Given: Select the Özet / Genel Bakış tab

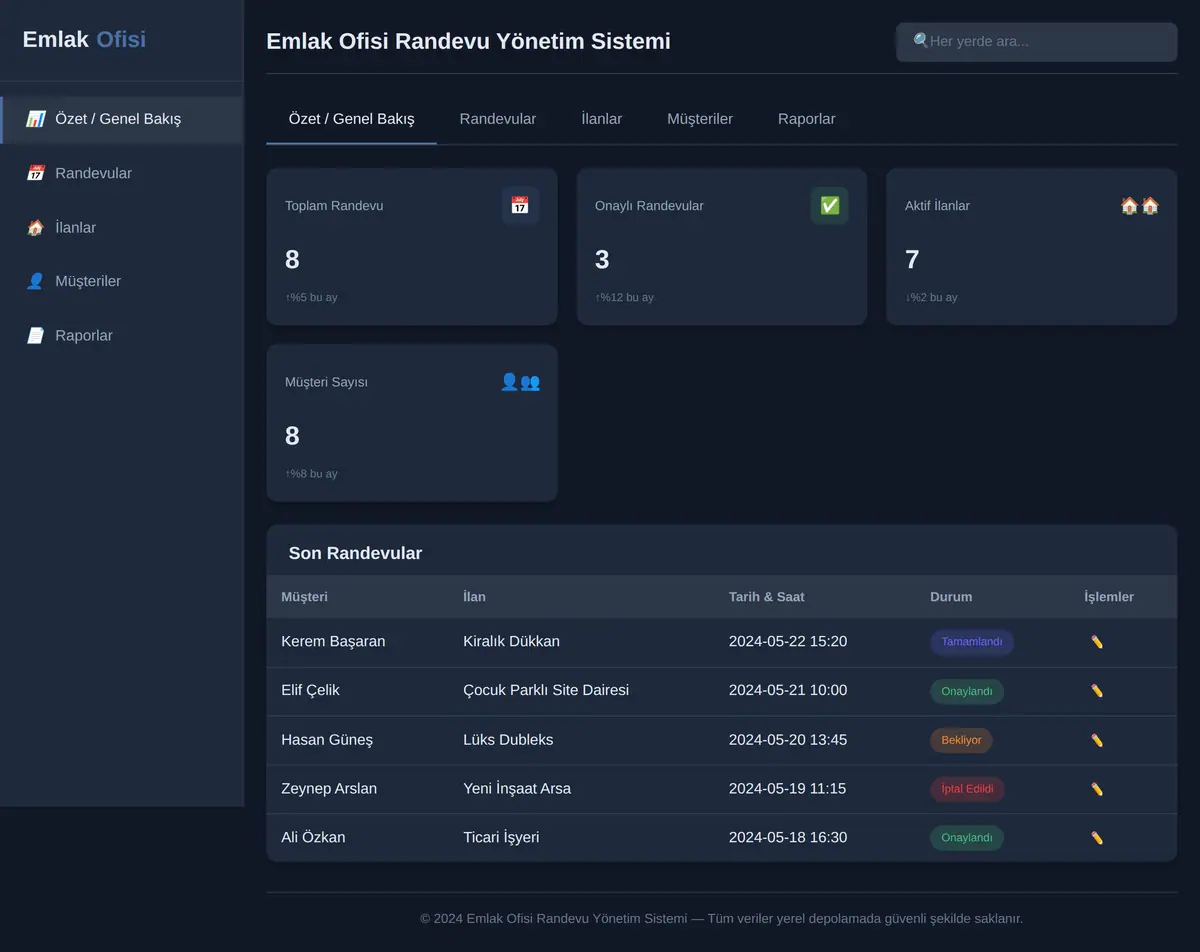Looking at the screenshot, I should 352,119.
